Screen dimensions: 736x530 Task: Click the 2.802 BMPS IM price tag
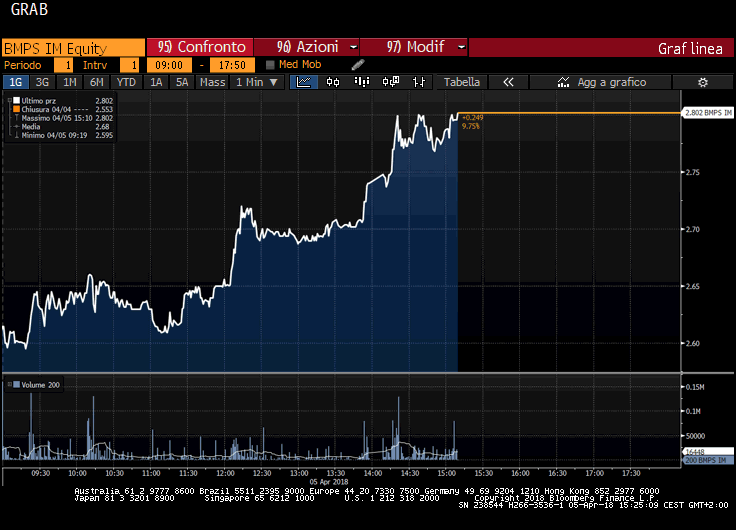[708, 113]
